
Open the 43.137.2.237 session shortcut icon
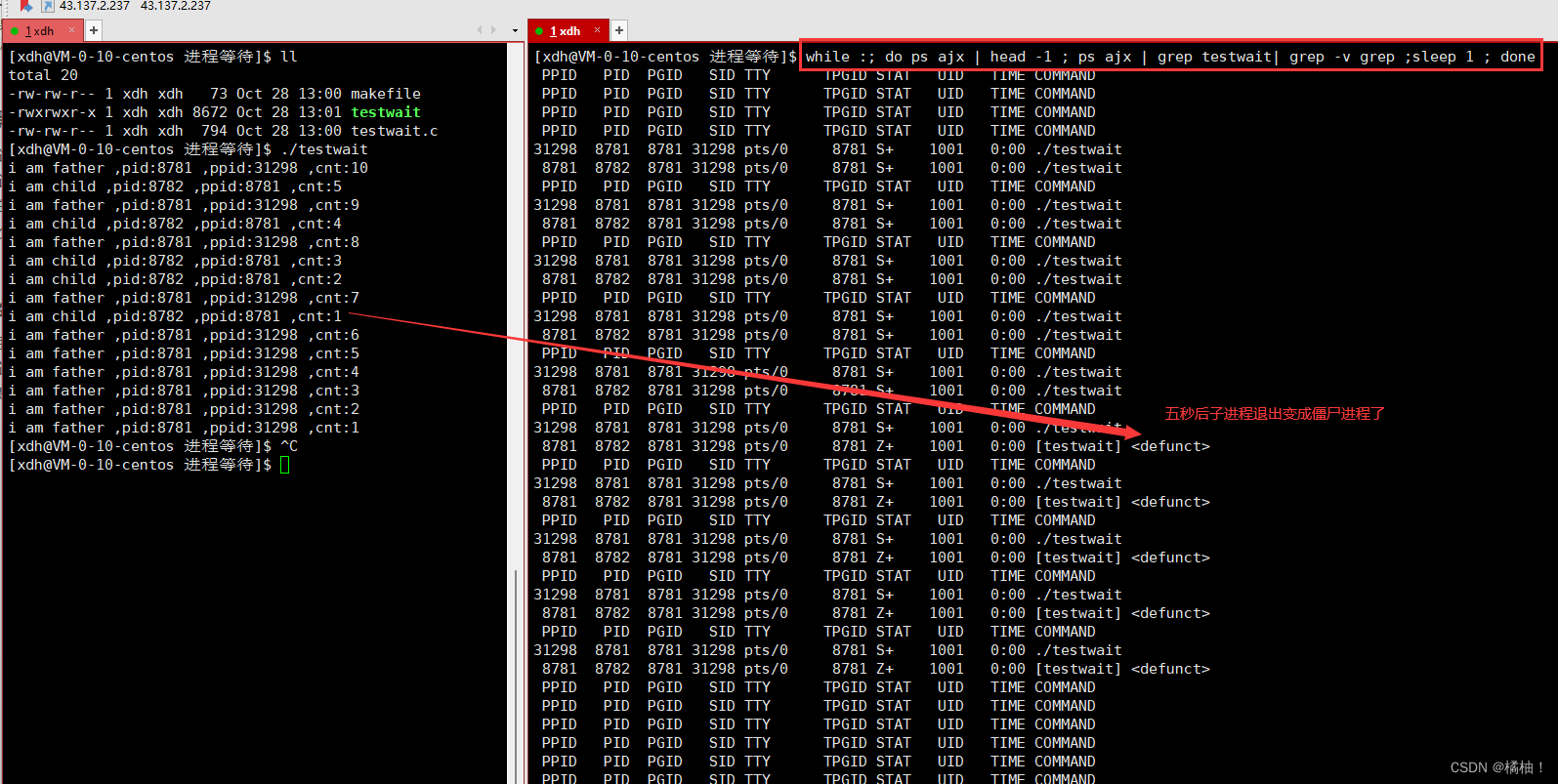47,6
